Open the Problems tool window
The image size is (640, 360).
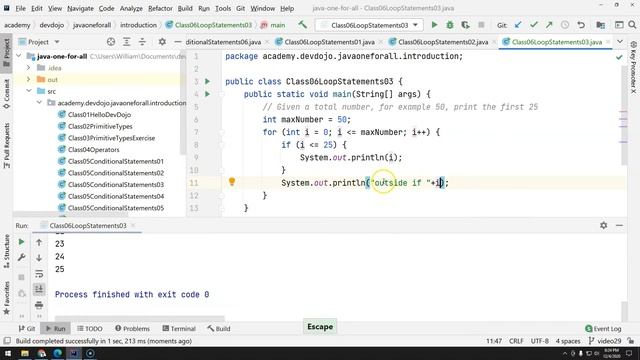pos(132,328)
